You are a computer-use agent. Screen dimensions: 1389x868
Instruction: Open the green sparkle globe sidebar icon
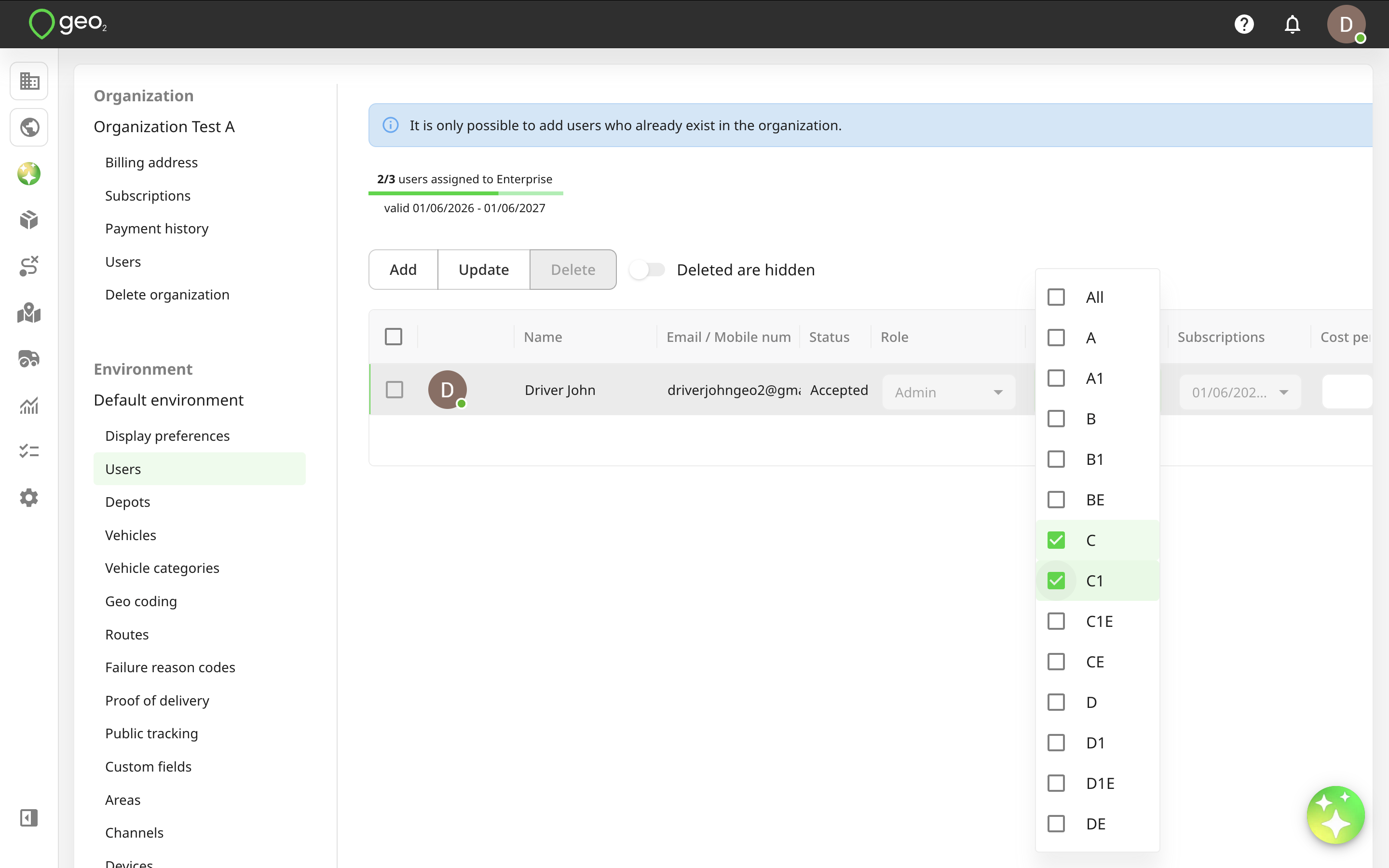point(29,174)
